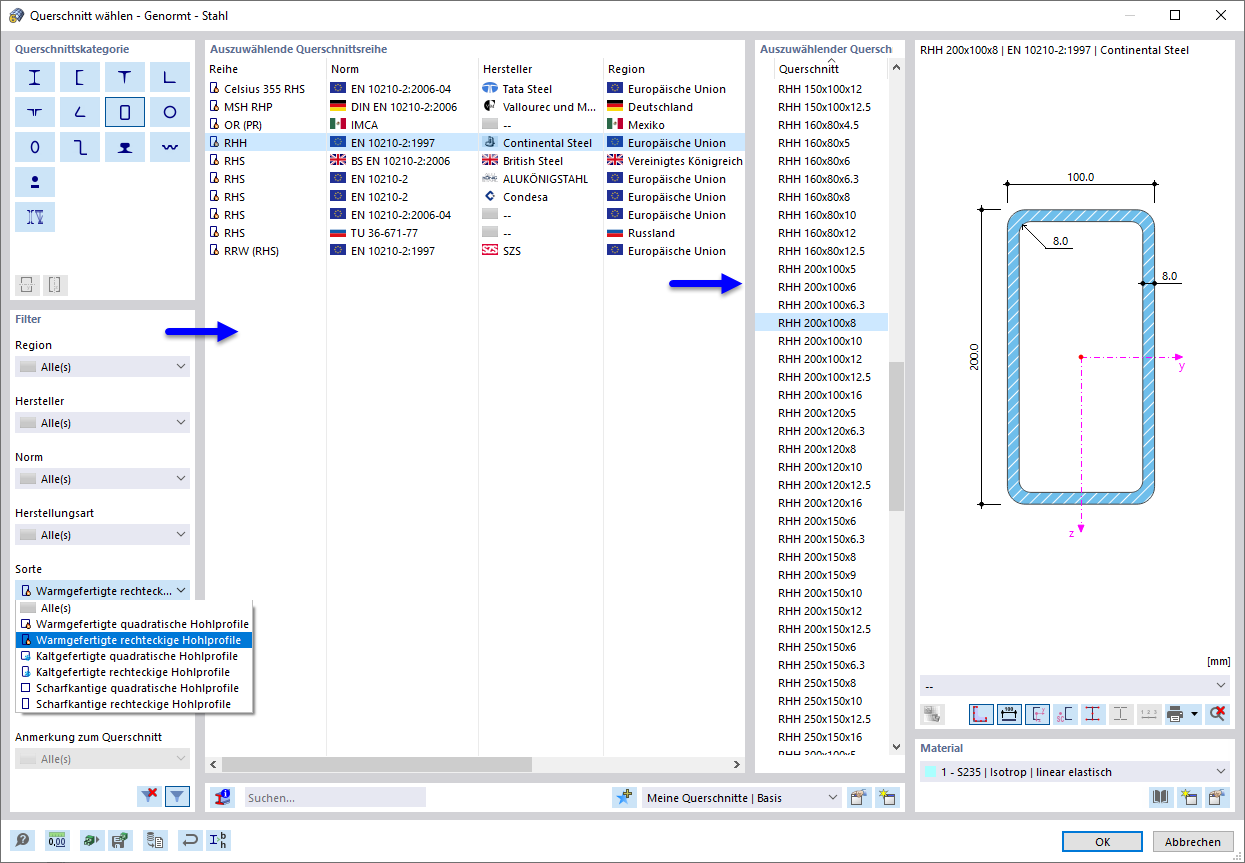Select series row Celsius 355 RHS
The image size is (1245, 863).
click(x=475, y=89)
